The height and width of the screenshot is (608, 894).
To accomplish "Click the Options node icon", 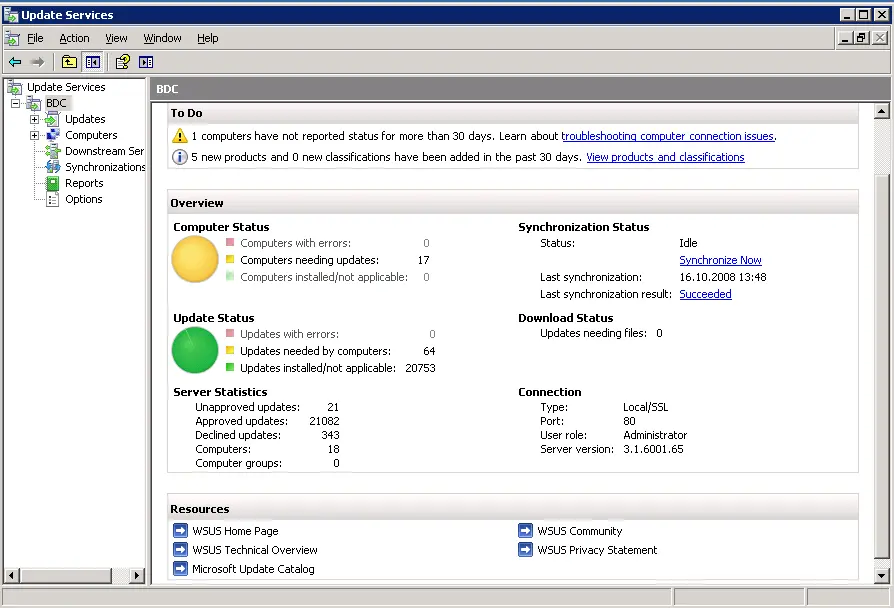I will 52,199.
